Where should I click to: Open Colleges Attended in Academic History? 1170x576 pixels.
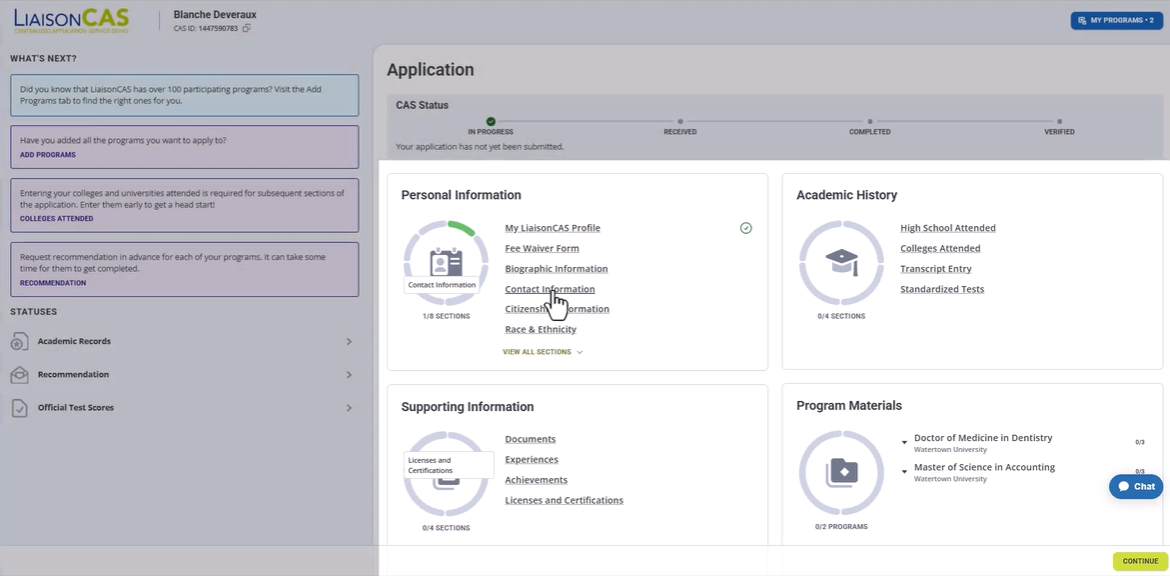pos(940,248)
